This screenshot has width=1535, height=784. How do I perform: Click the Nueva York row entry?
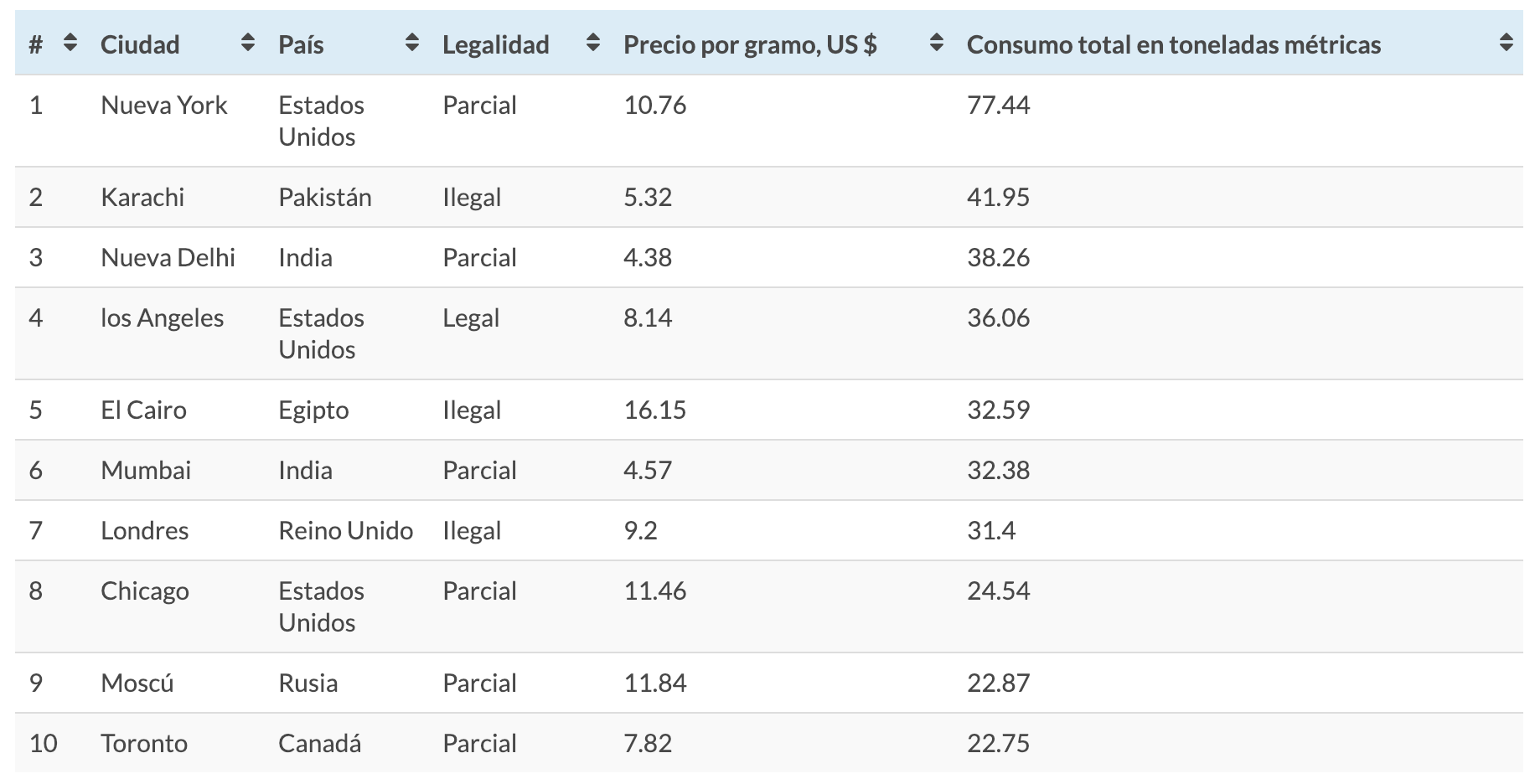pos(164,106)
